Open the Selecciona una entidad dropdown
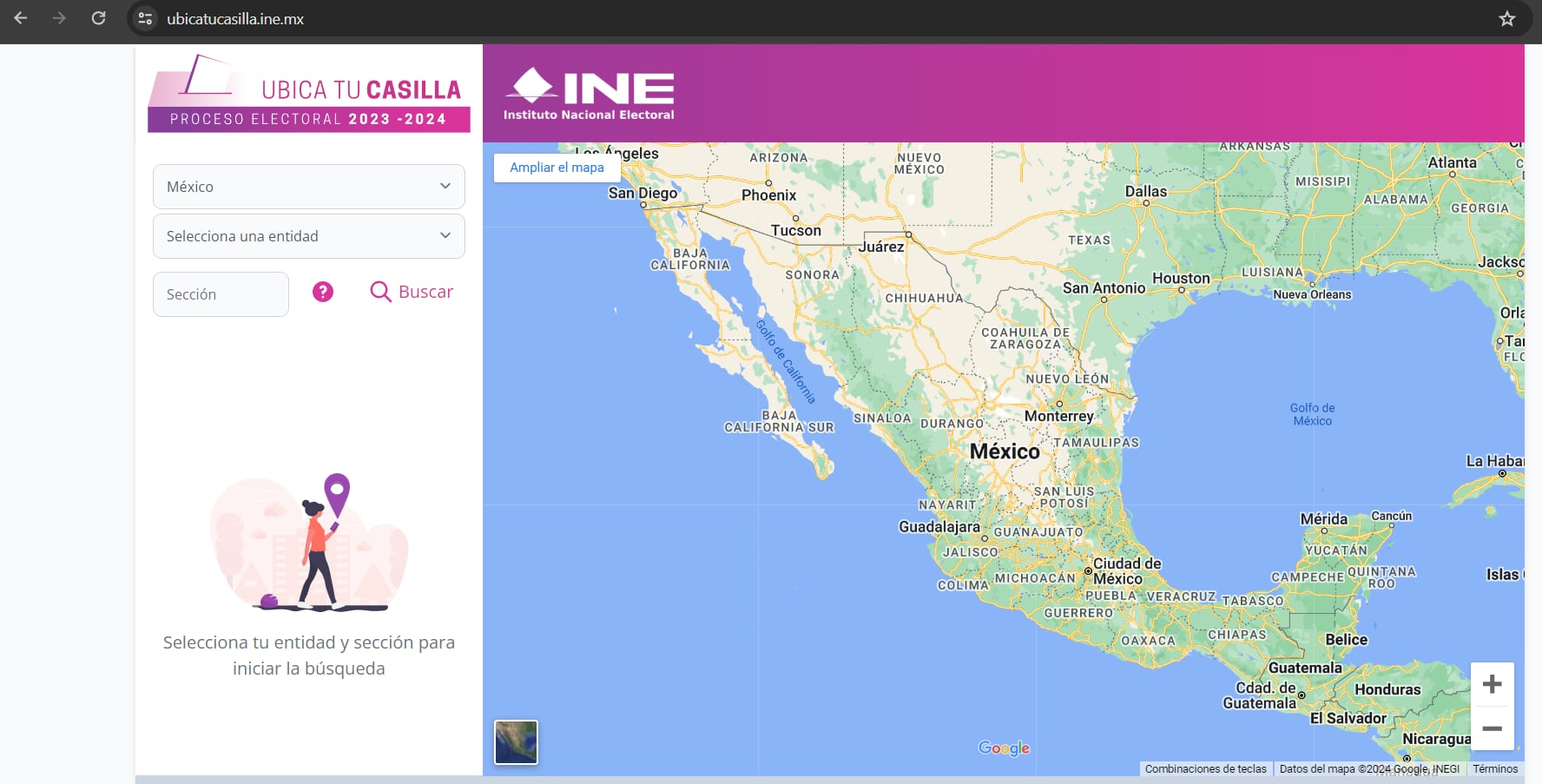This screenshot has height=784, width=1542. coord(308,236)
